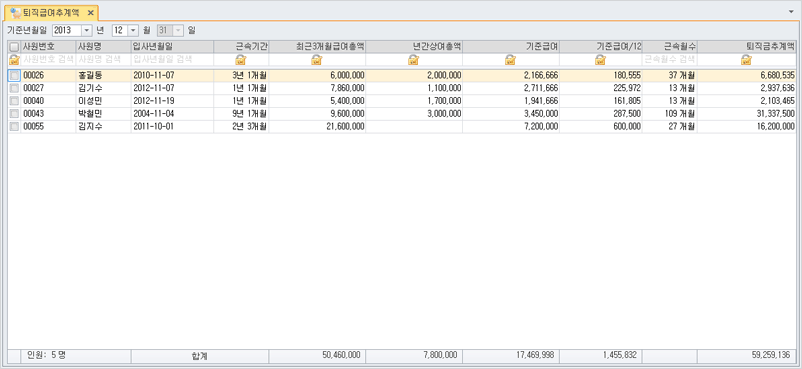This screenshot has width=802, height=369.
Task: Close the 퇴직급여추계액 tab
Action: [x=91, y=12]
